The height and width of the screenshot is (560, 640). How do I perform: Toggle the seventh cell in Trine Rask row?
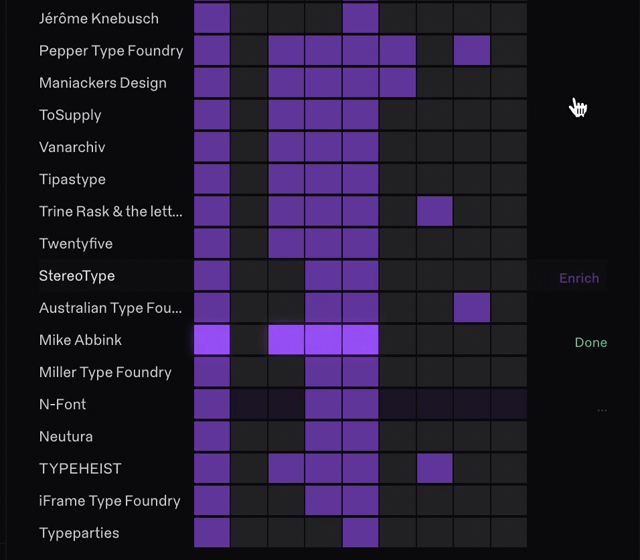(x=435, y=211)
